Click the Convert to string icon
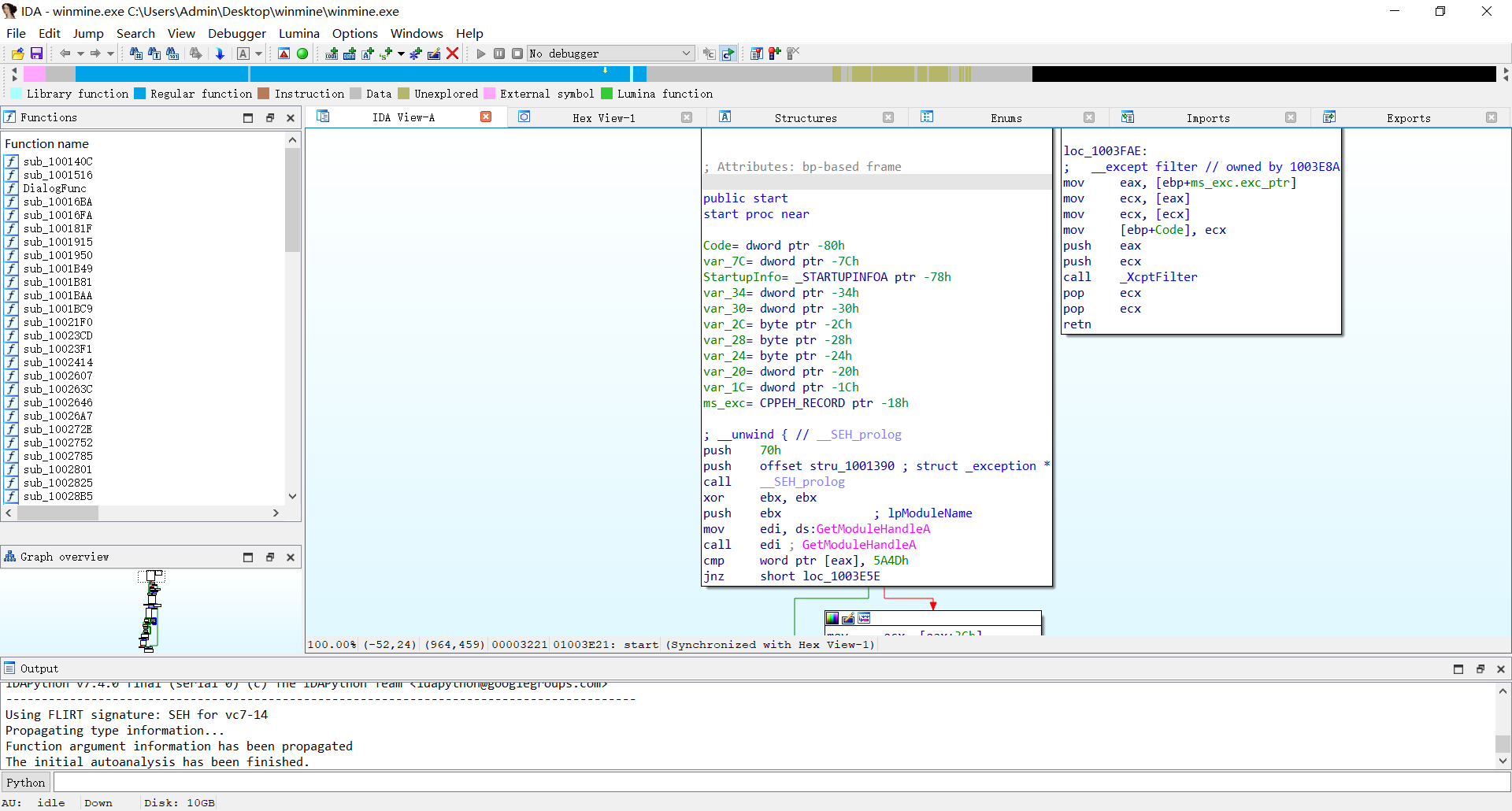This screenshot has width=1512, height=811. (x=368, y=54)
